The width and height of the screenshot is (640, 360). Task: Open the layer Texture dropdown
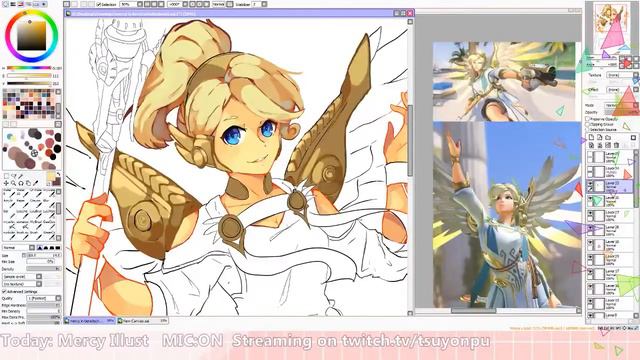point(622,75)
